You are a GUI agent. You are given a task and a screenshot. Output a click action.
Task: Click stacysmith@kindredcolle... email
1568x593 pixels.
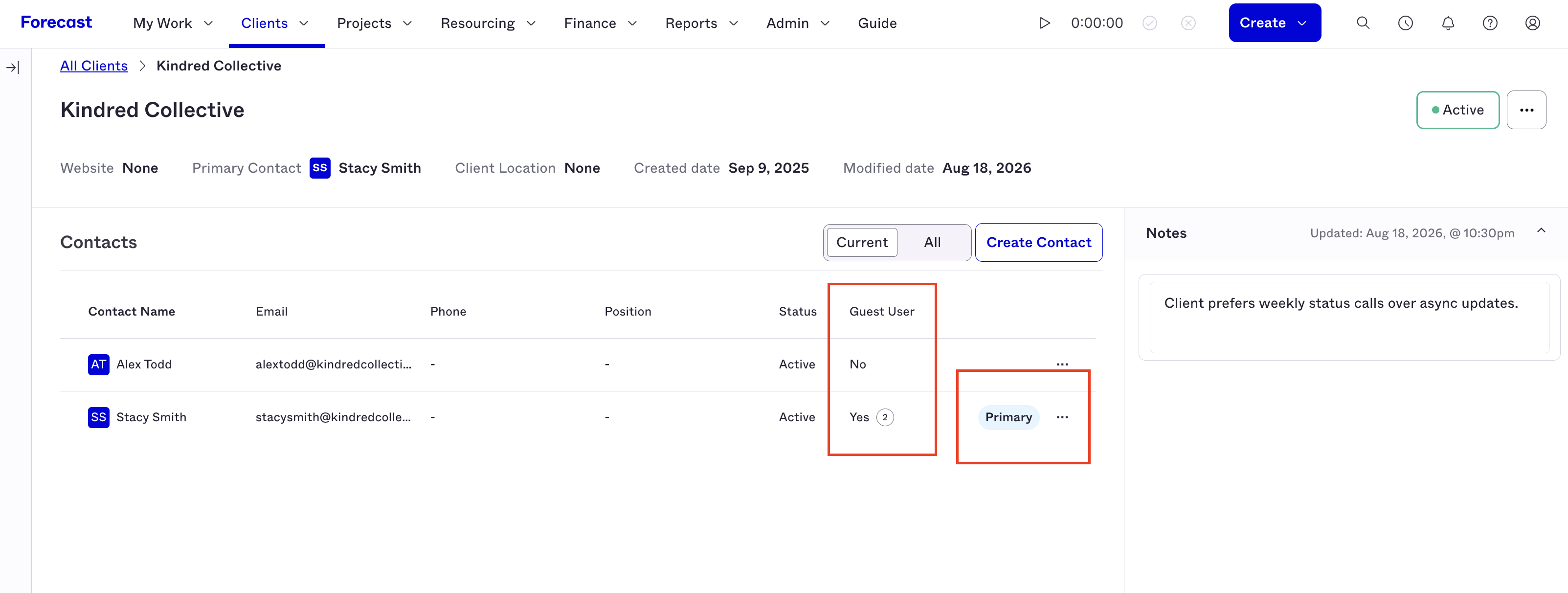333,417
